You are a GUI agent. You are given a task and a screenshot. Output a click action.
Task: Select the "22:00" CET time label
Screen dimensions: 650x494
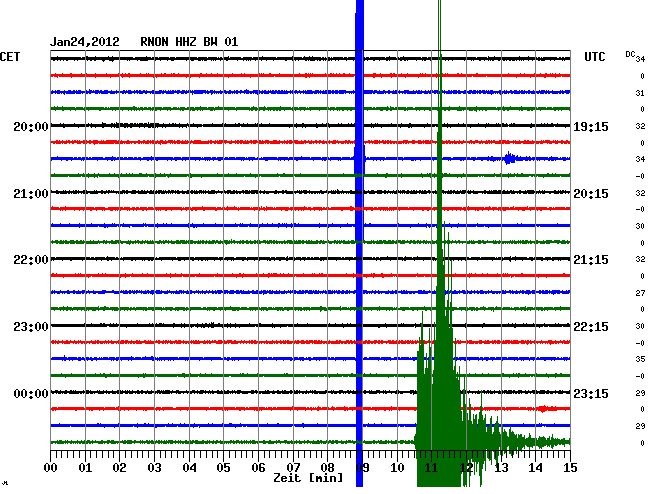(31, 260)
